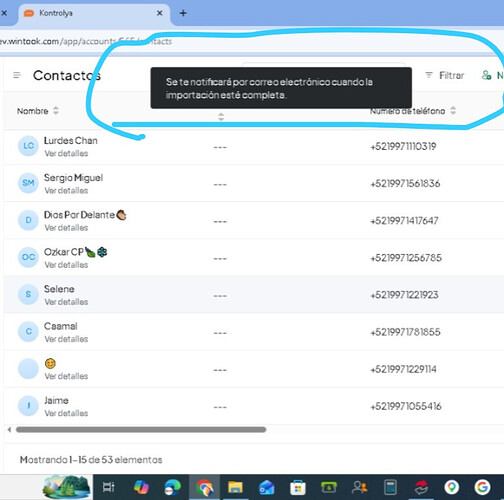The height and width of the screenshot is (500, 504).
Task: Select the Ozkar CP contact name
Action: 64,252
